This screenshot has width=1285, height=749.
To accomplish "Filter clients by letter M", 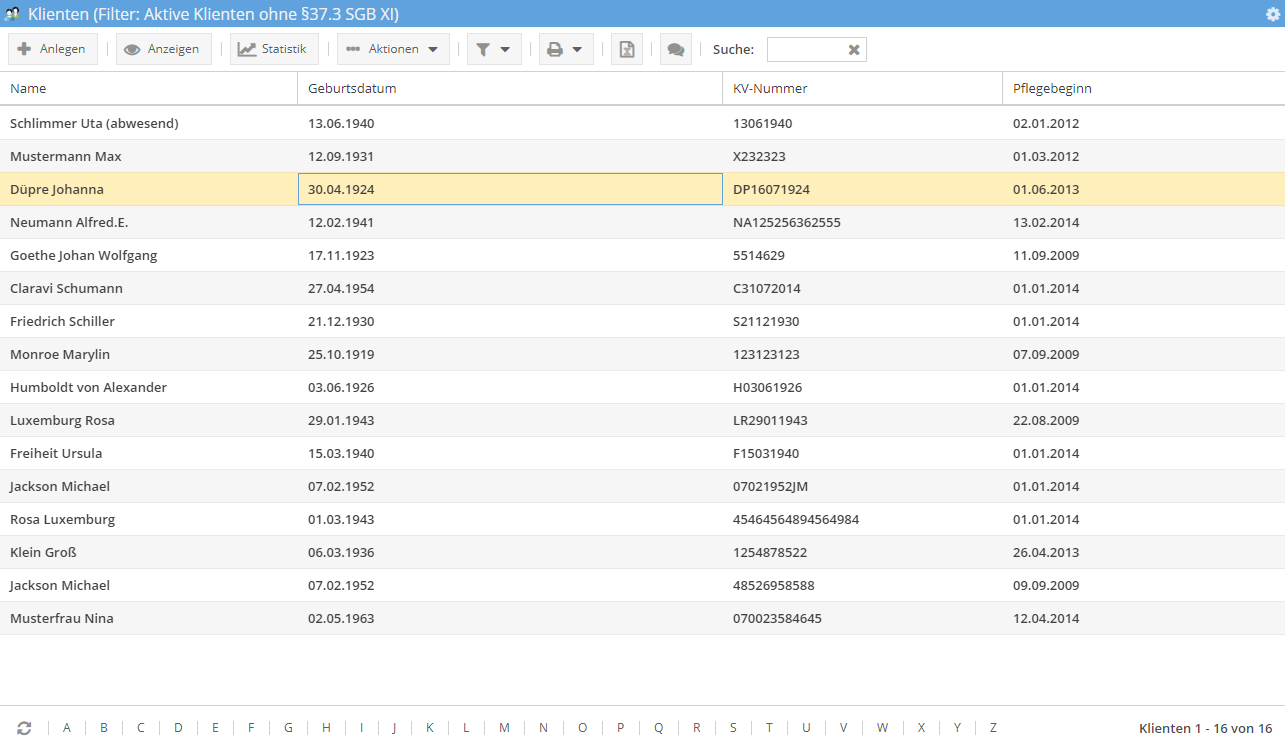I will point(504,728).
